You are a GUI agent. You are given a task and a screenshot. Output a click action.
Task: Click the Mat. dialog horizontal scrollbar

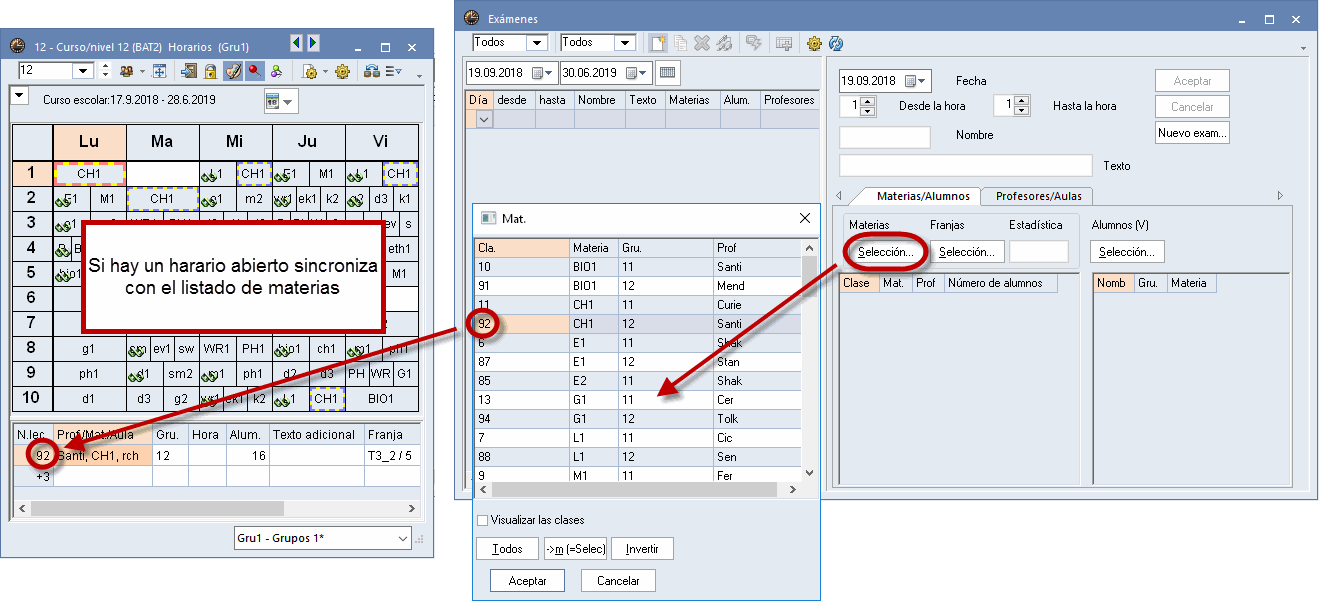[x=638, y=489]
